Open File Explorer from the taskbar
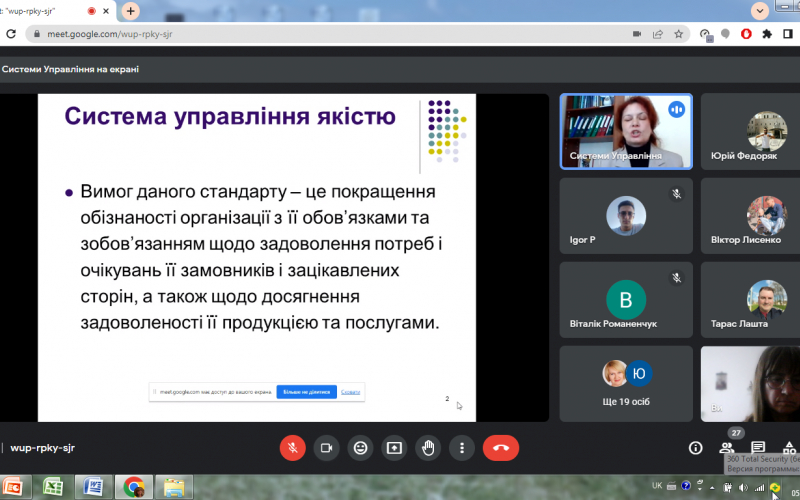Image resolution: width=800 pixels, height=500 pixels. tap(174, 487)
